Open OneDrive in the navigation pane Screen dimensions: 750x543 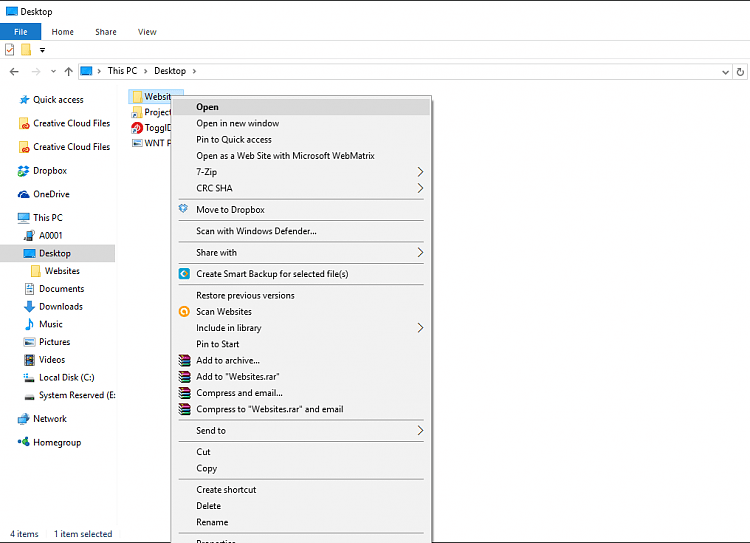(x=51, y=194)
